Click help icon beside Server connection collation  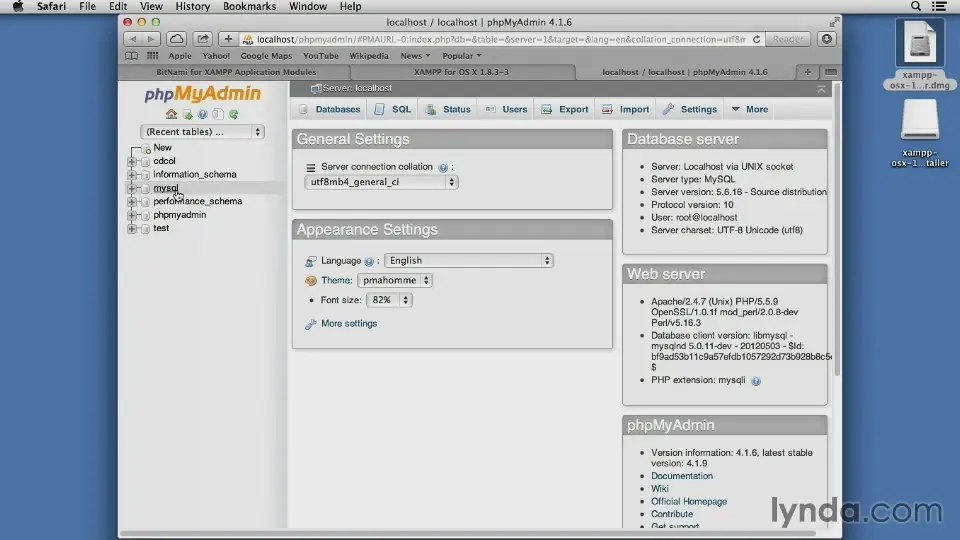443,167
